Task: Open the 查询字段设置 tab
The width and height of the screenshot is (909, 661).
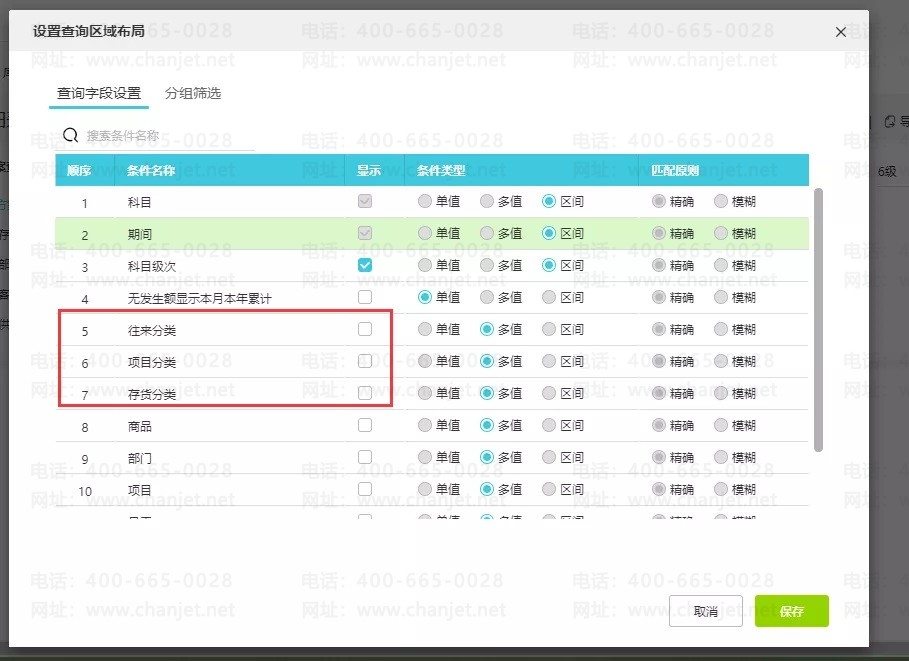Action: [x=99, y=93]
